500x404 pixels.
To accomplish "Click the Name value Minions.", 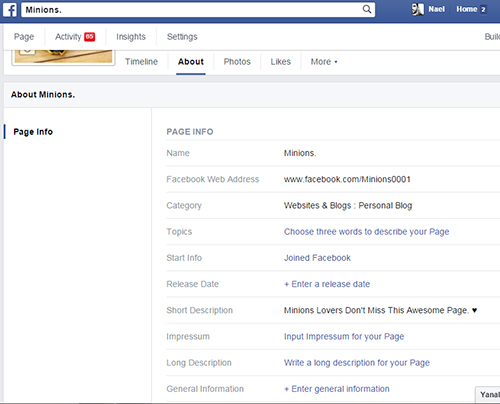I will pyautogui.click(x=300, y=153).
